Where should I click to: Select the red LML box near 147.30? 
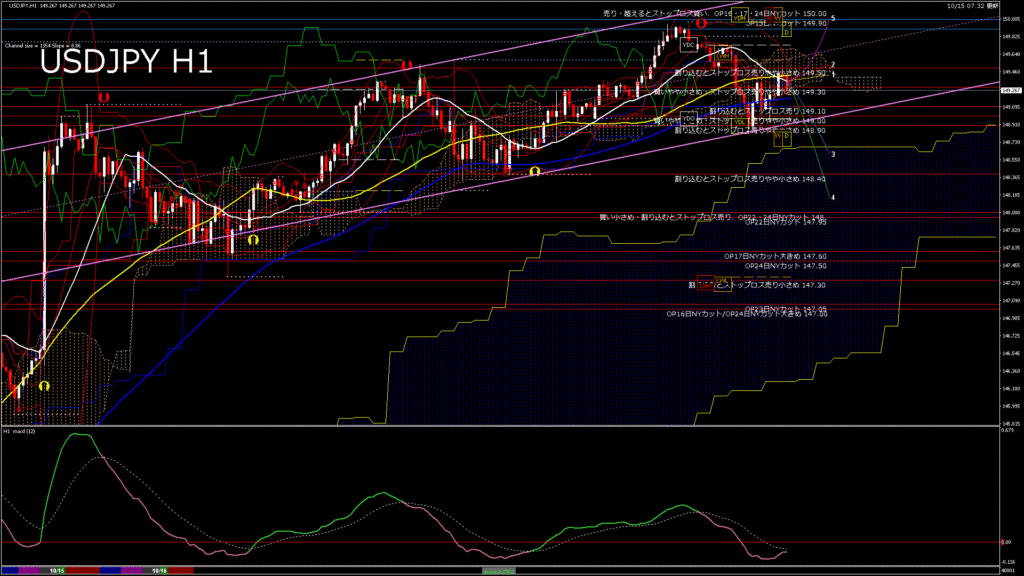coord(707,281)
